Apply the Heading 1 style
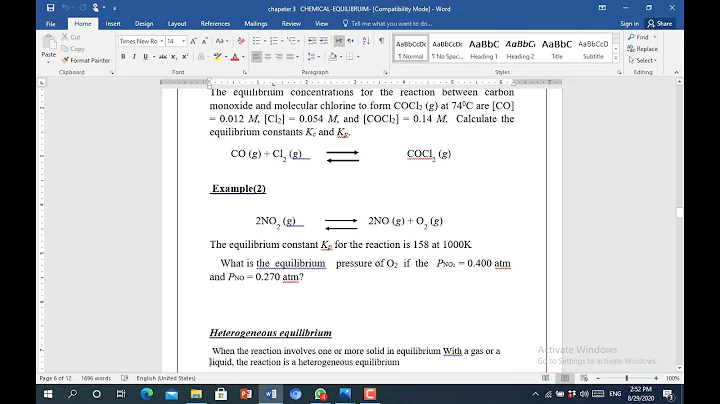This screenshot has width=720, height=404. [x=484, y=48]
